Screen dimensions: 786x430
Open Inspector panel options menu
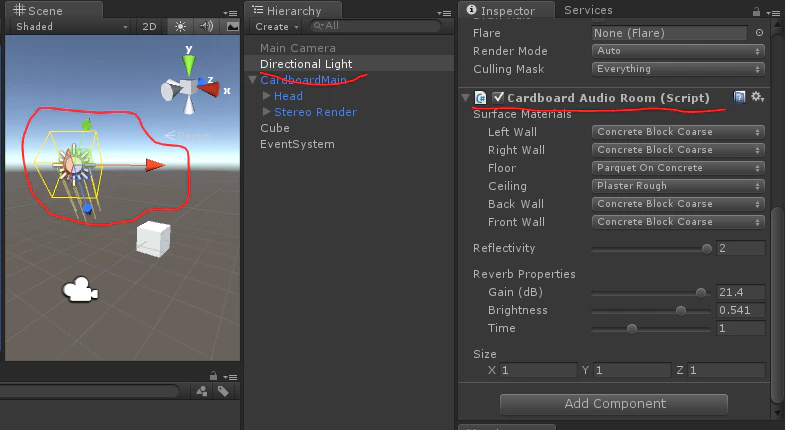point(772,13)
